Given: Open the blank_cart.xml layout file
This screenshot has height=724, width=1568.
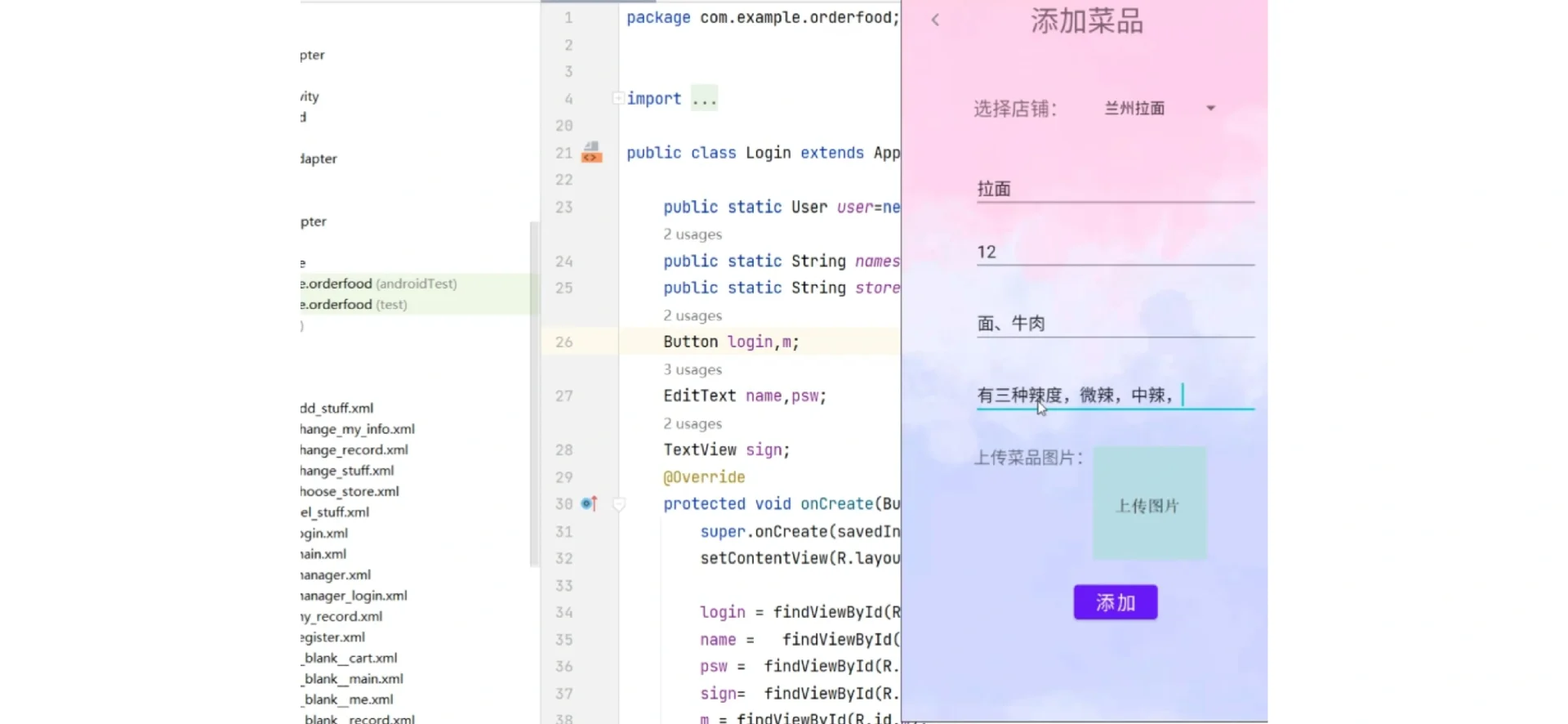Looking at the screenshot, I should click(x=350, y=658).
